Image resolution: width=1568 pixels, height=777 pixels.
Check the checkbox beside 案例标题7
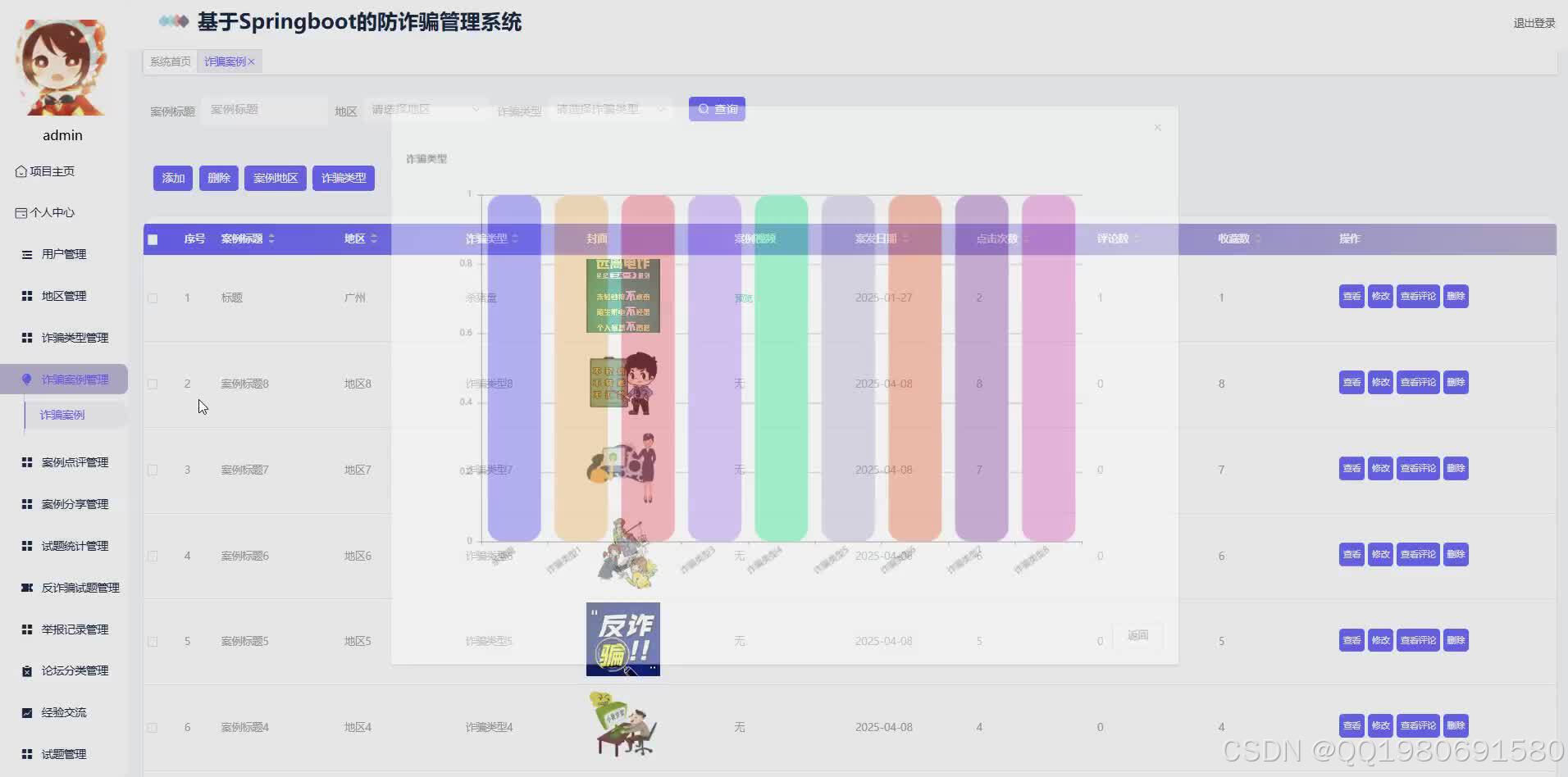coord(153,470)
